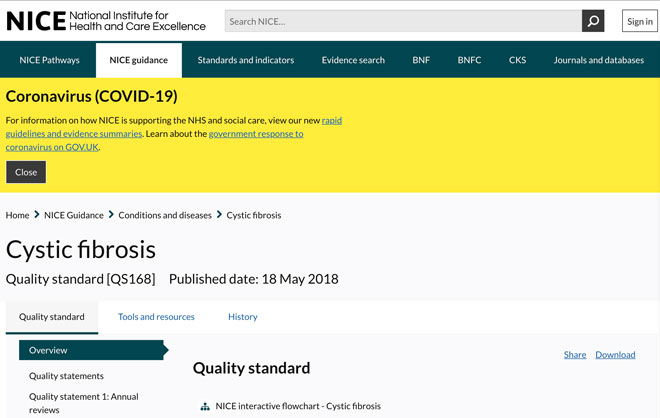Image resolution: width=660 pixels, height=418 pixels.
Task: Open the NICE logo homepage link
Action: (106, 21)
